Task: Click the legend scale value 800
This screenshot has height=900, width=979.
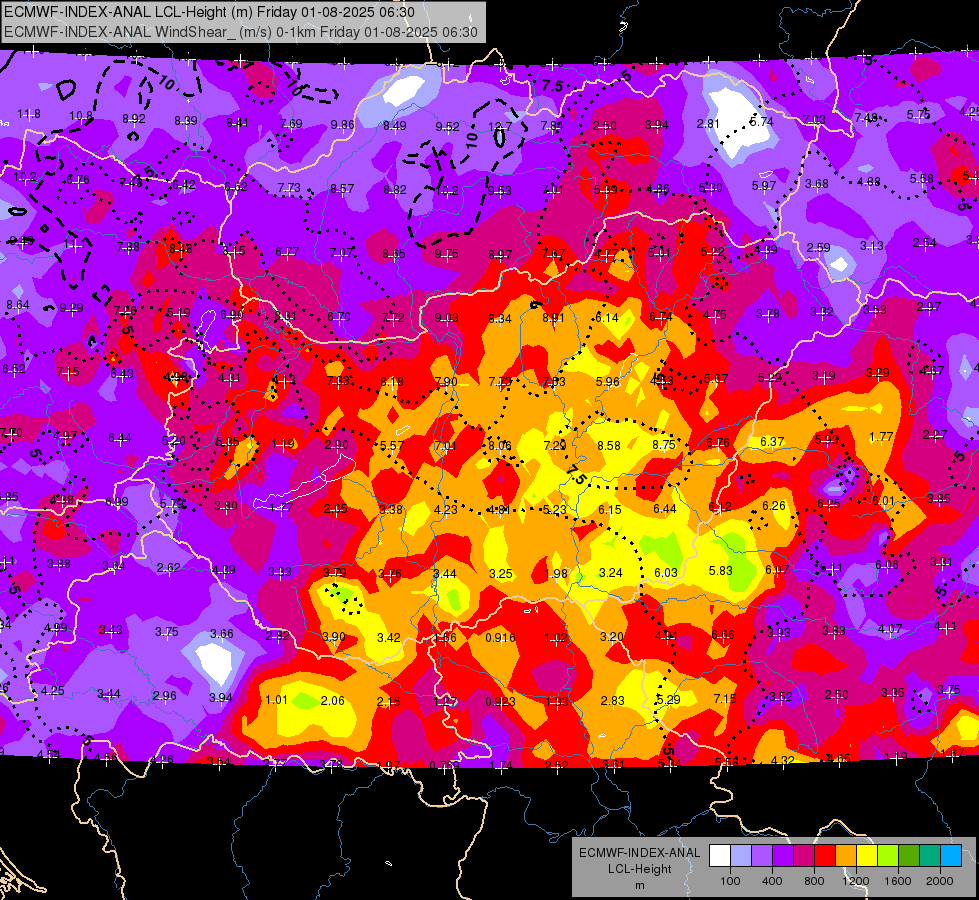Action: [x=814, y=881]
